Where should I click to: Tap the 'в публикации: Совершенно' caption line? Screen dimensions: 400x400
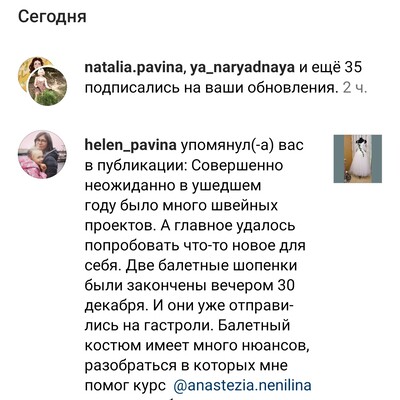[184, 166]
